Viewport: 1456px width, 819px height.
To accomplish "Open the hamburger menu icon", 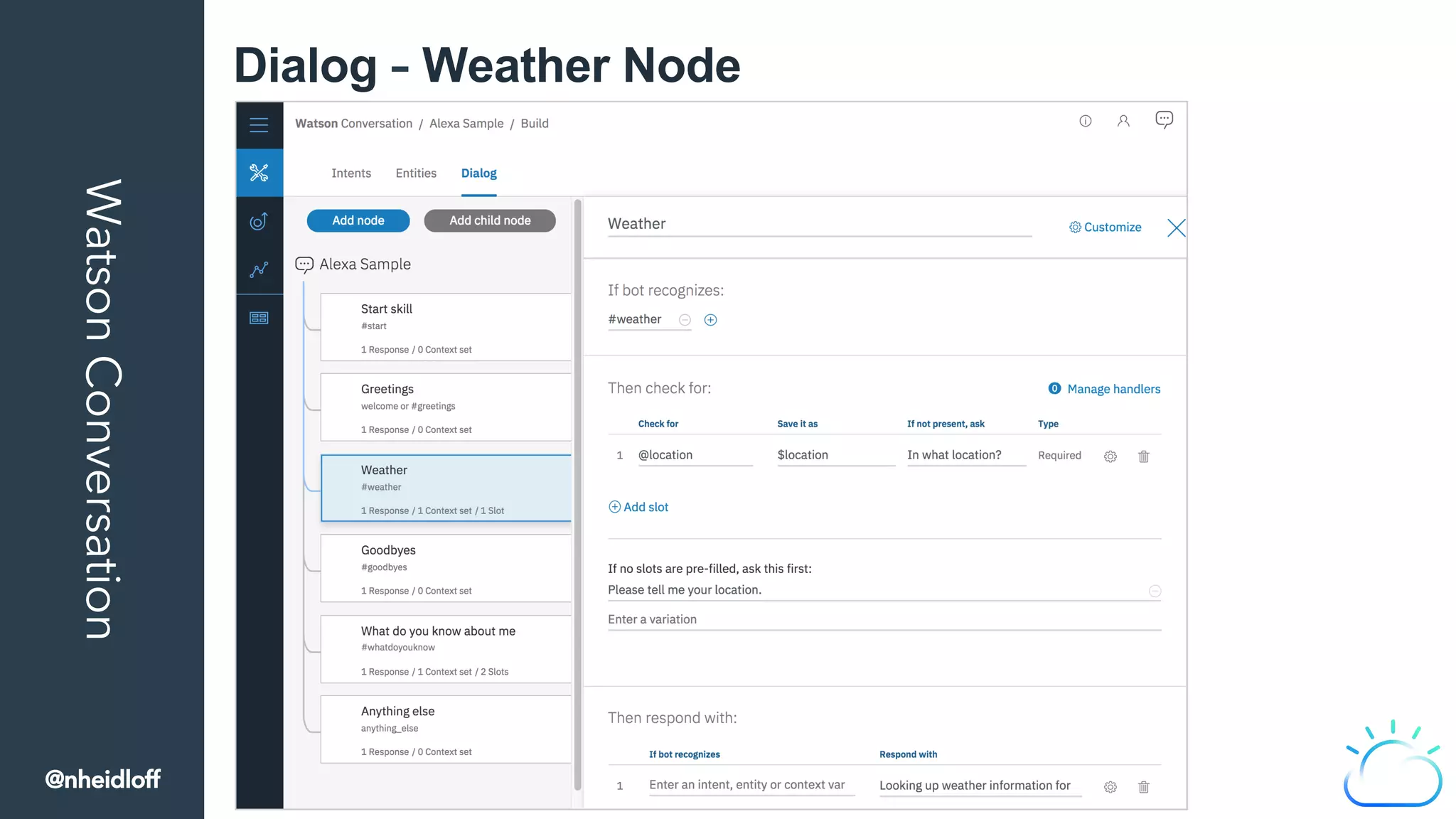I will pyautogui.click(x=259, y=125).
